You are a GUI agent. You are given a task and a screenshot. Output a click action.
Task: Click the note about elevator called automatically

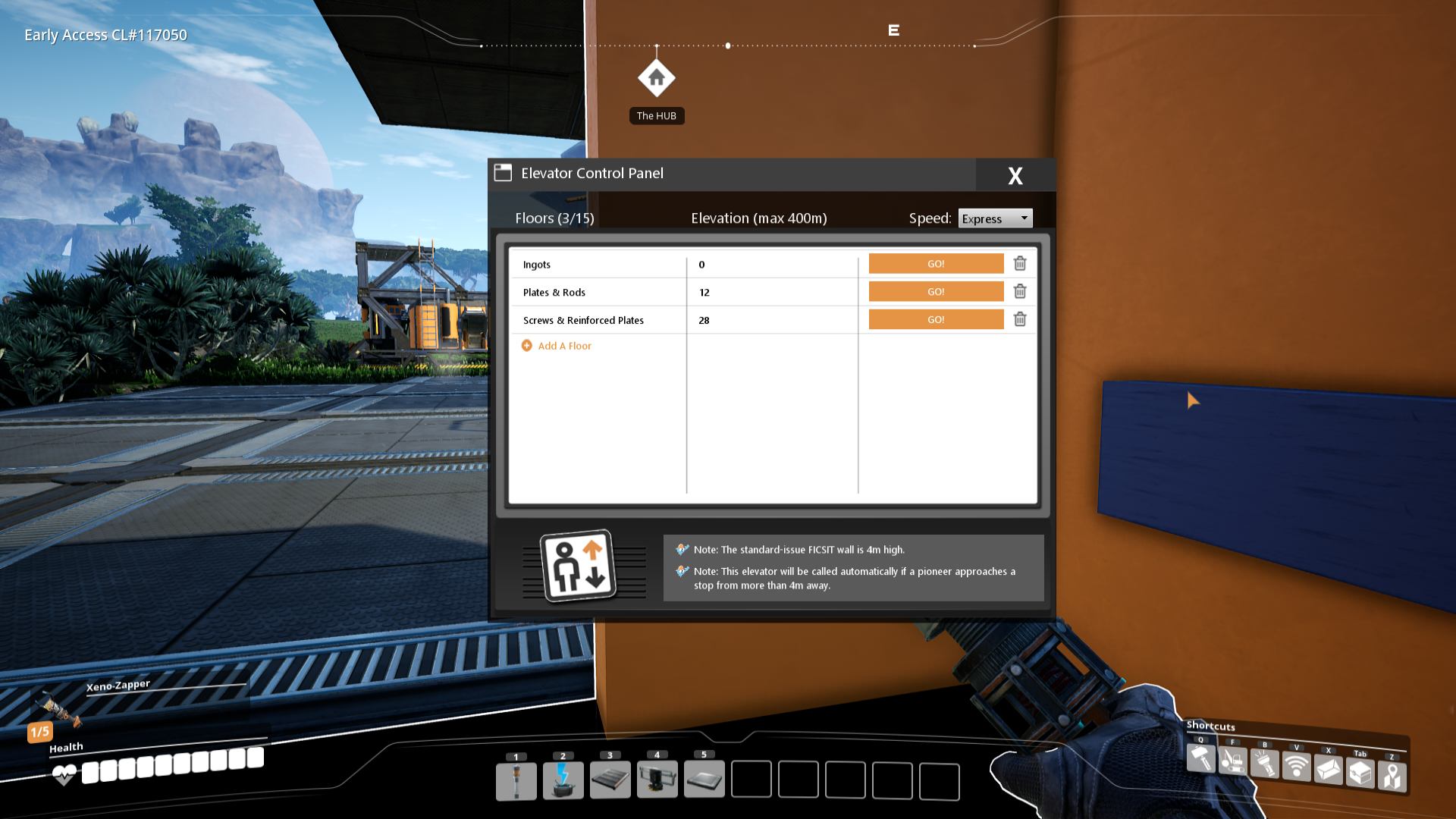pos(855,579)
